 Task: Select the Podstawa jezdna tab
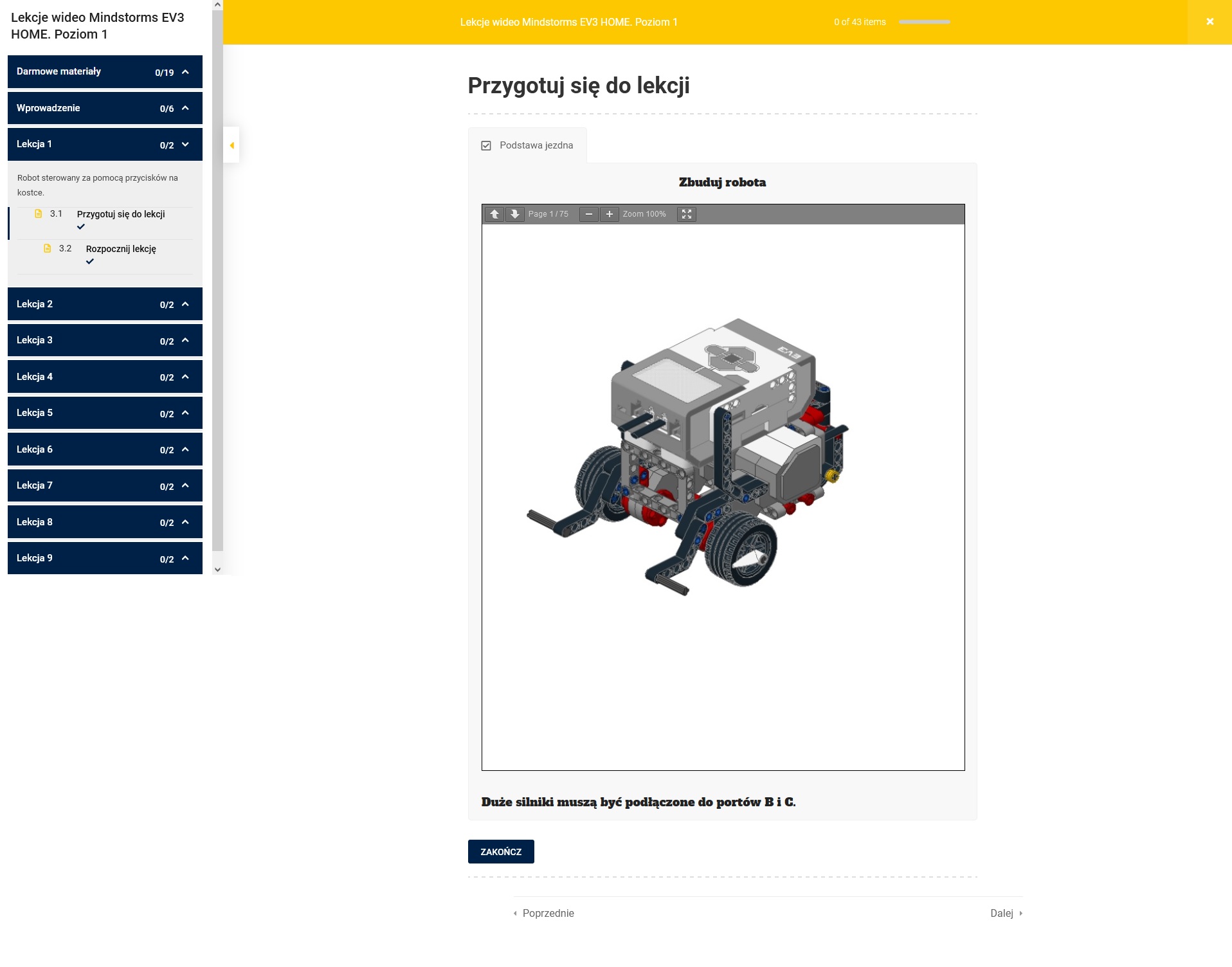coord(527,145)
